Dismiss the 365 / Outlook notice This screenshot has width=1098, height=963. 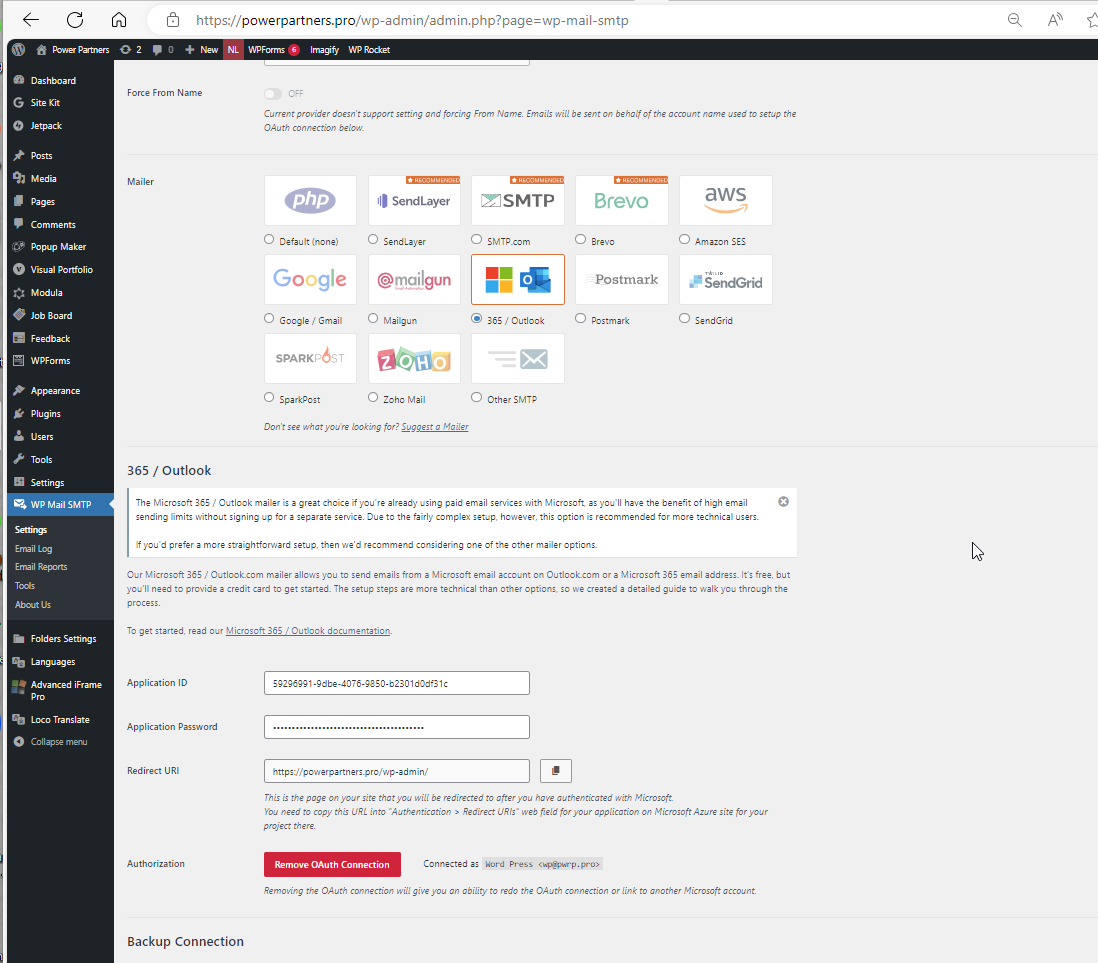[x=784, y=501]
